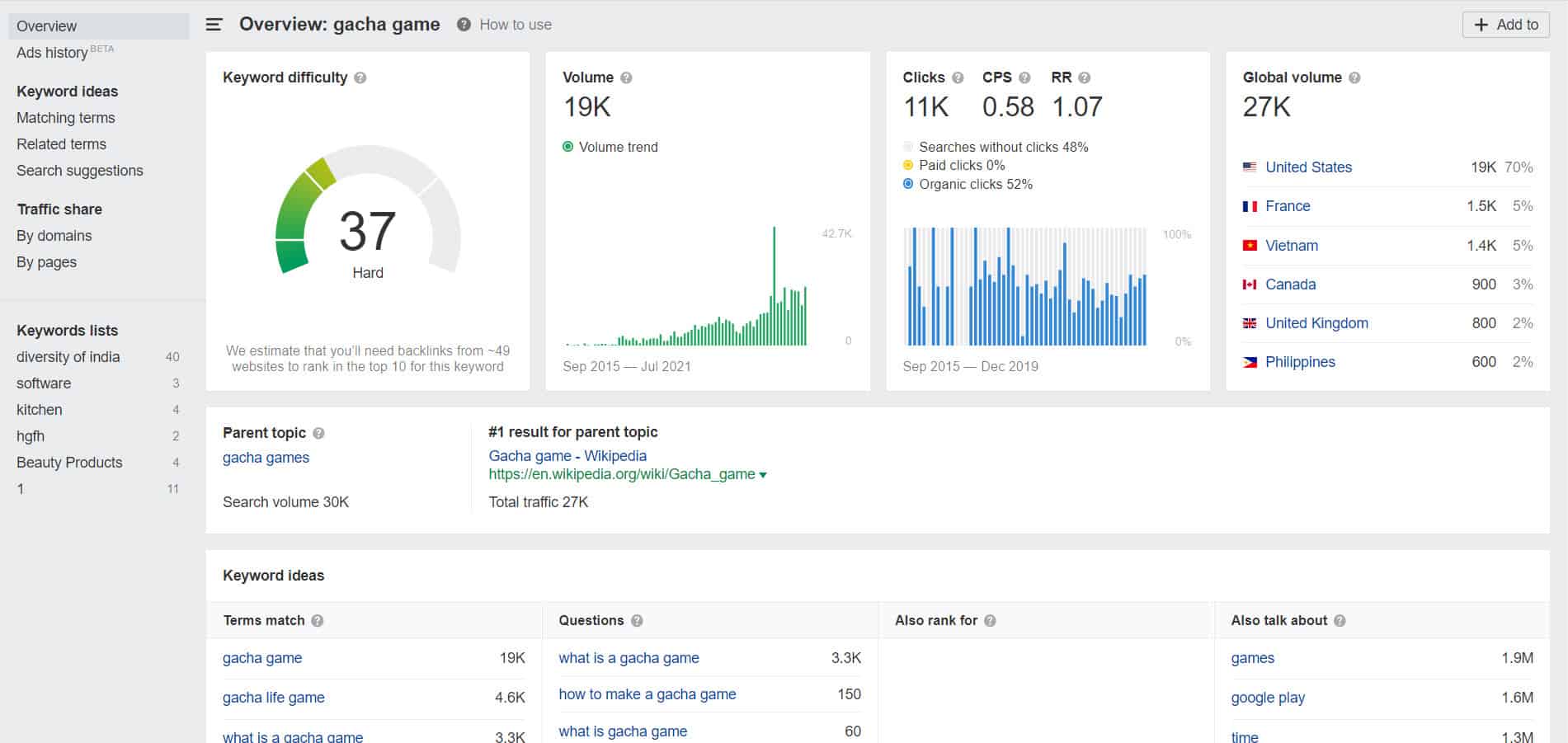Expand the Wikipedia URL dropdown arrow
Viewport: 1568px width, 743px height.
point(763,475)
